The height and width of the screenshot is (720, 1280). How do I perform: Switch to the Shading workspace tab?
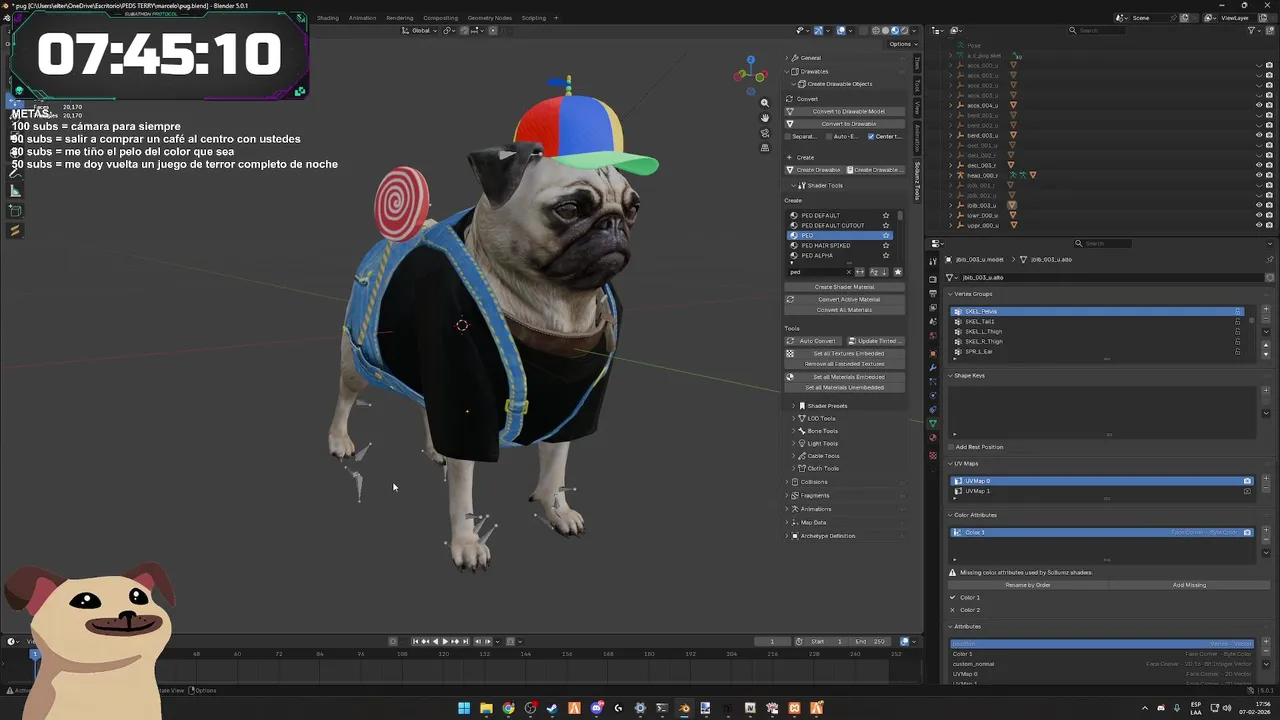(328, 18)
